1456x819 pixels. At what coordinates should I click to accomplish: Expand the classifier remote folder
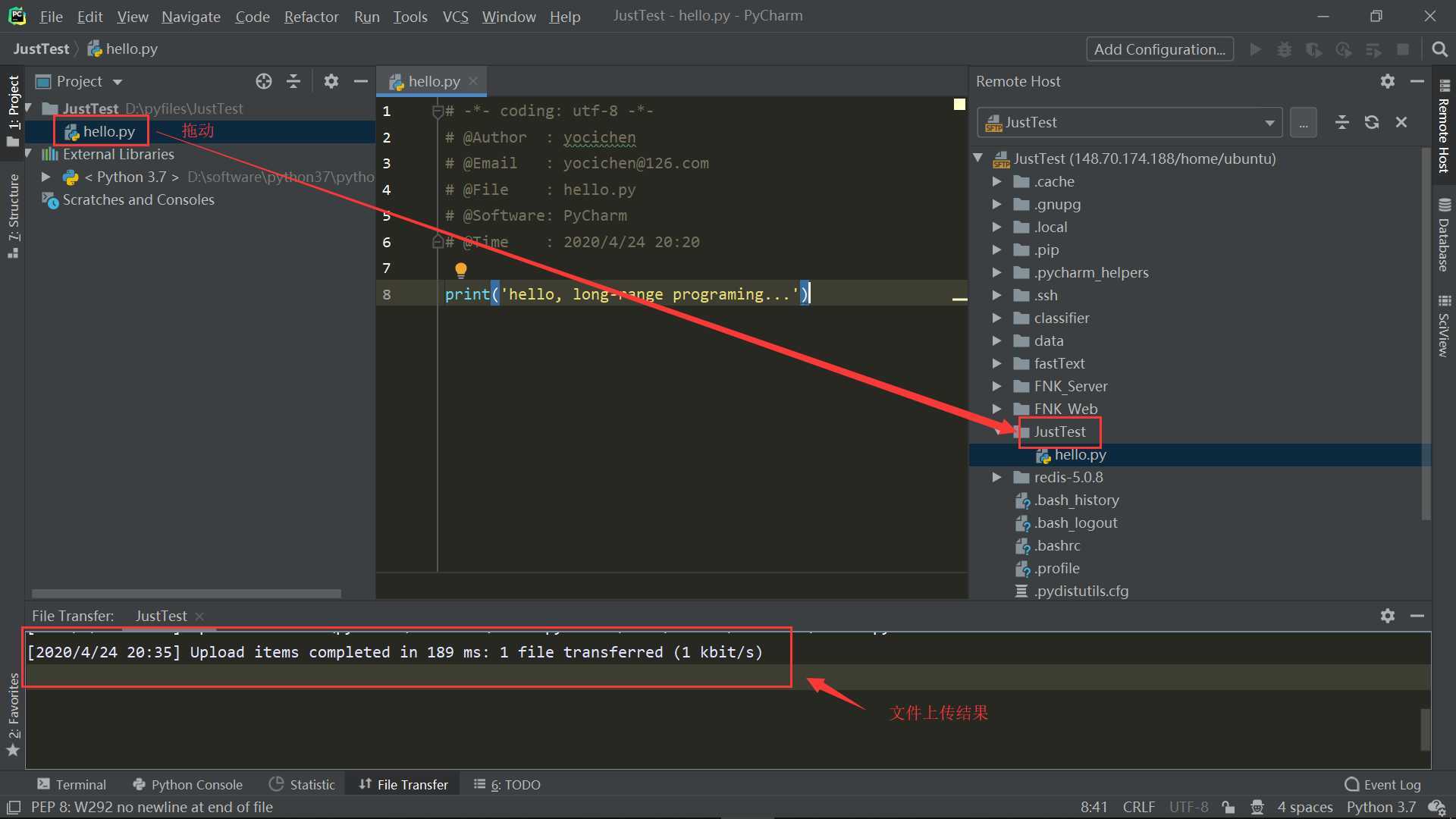coord(997,318)
